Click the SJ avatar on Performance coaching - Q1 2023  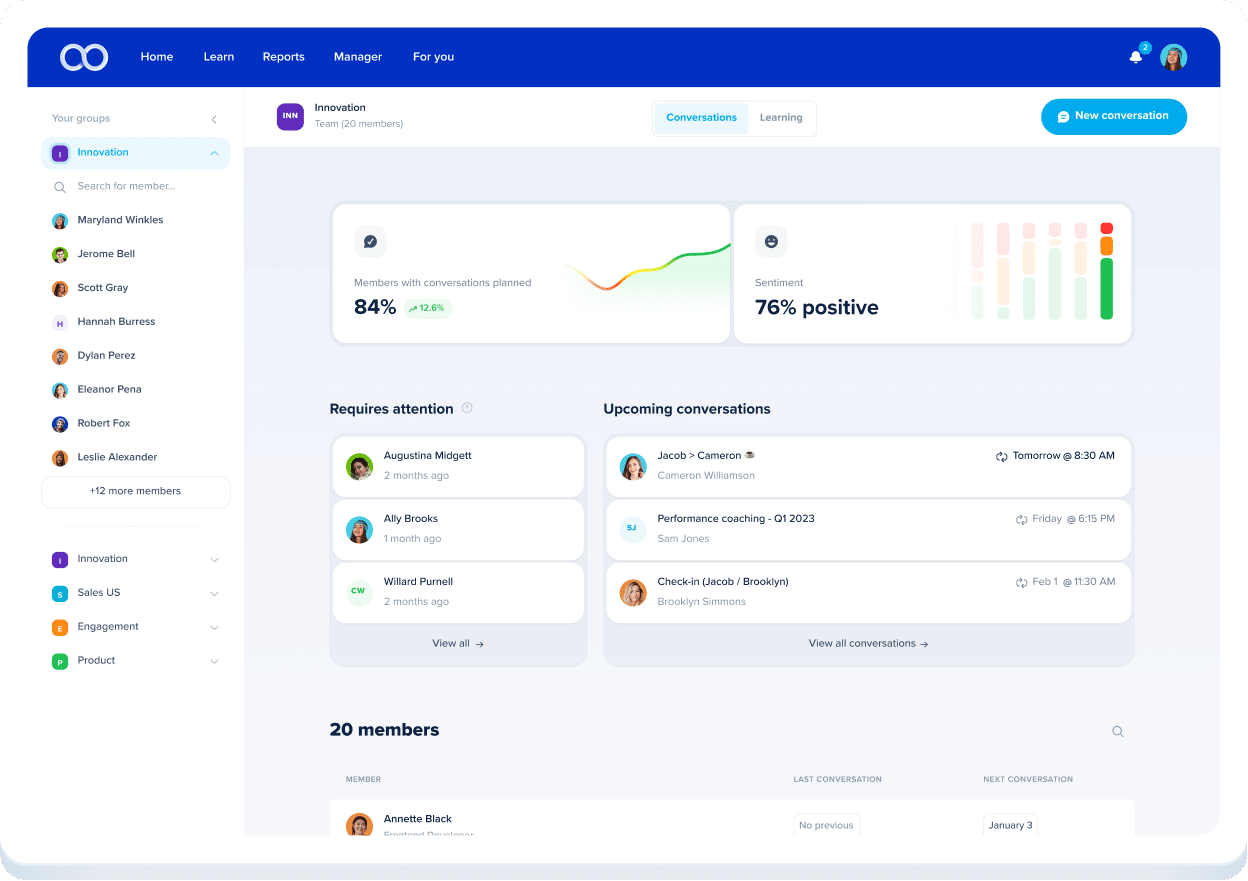click(x=632, y=529)
